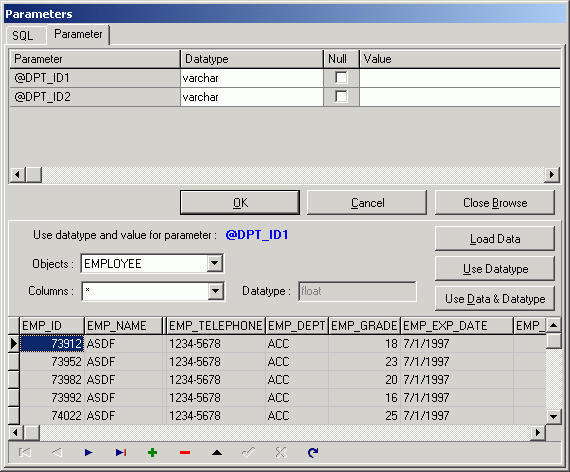
Task: Delete record with red minus icon
Action: tap(185, 452)
